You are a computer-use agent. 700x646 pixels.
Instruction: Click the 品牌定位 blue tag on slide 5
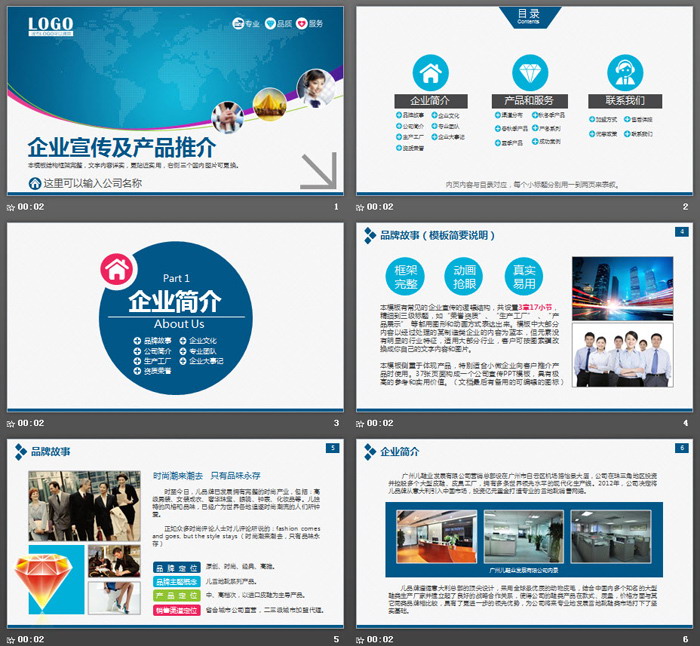177,568
